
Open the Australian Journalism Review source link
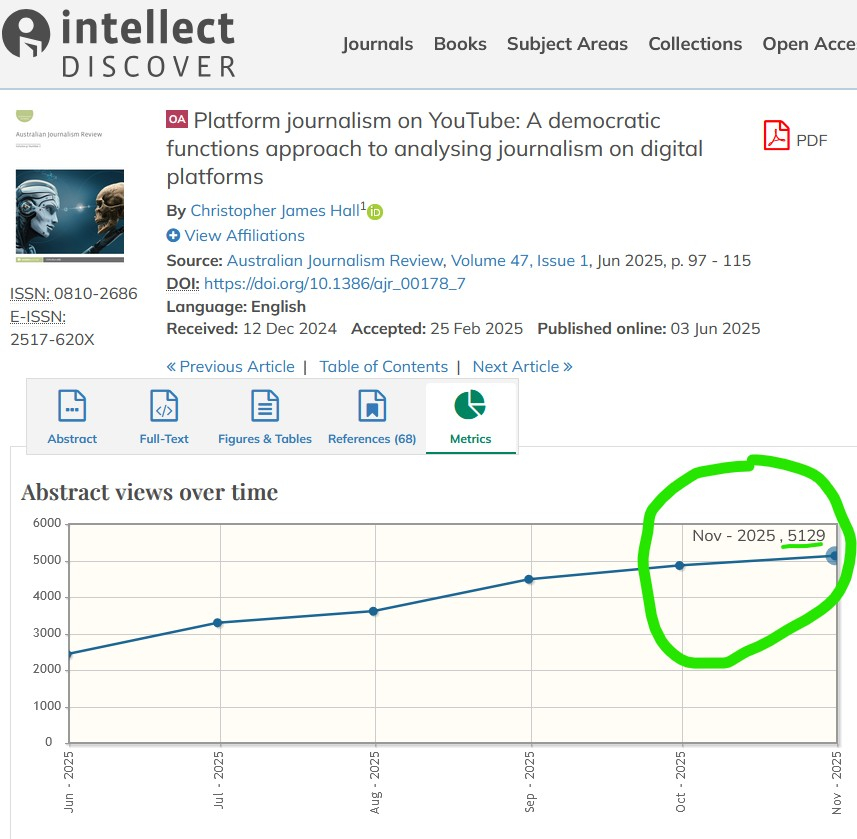click(336, 261)
